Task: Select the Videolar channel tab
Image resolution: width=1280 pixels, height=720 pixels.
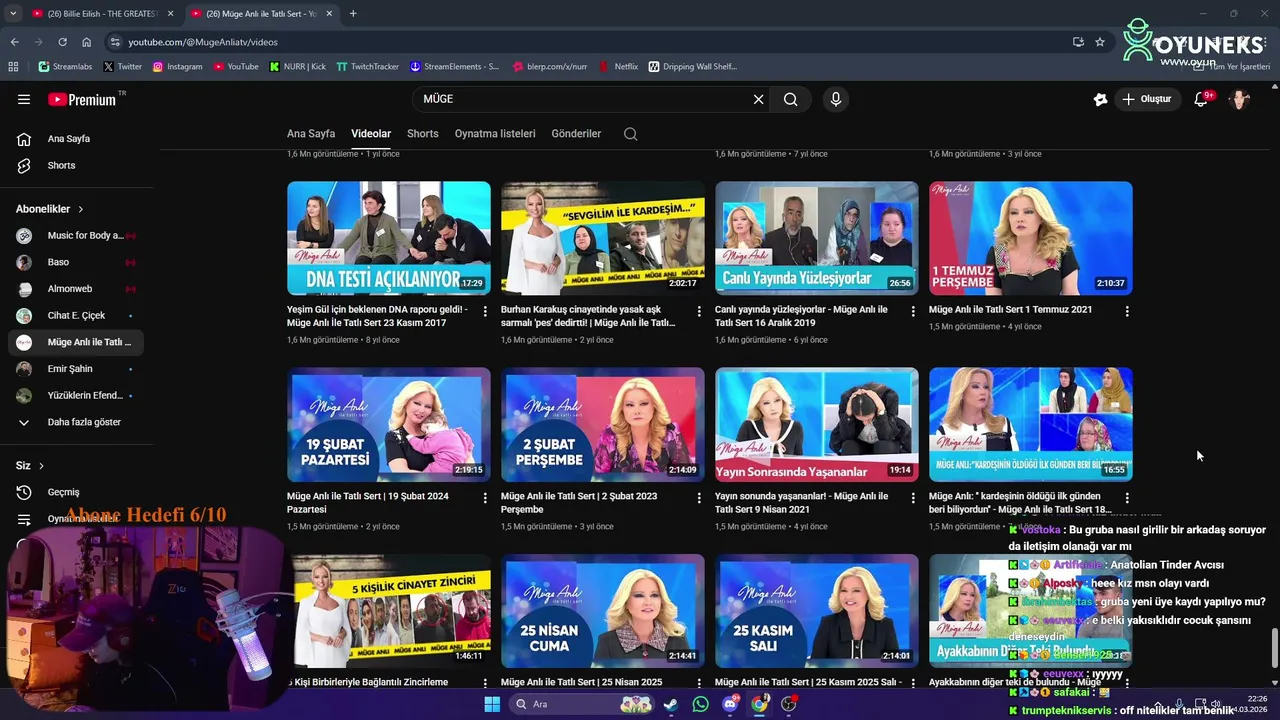Action: pyautogui.click(x=371, y=134)
